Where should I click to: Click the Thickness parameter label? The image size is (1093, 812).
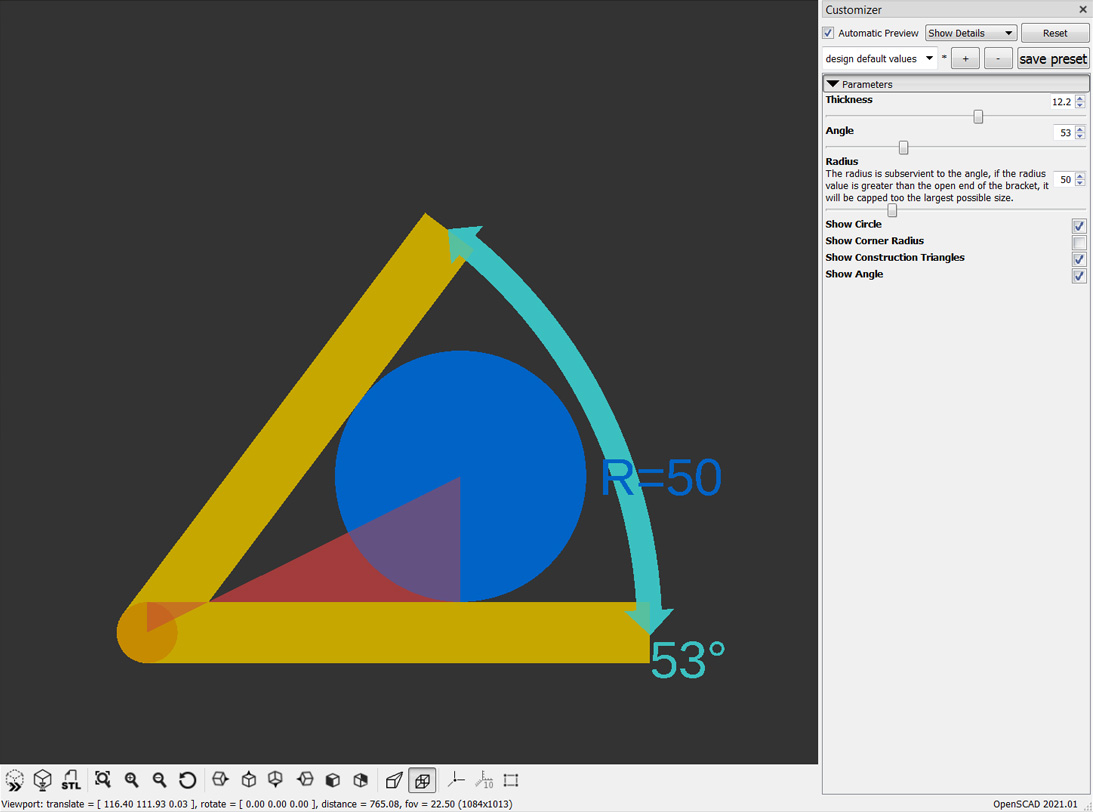pos(848,100)
